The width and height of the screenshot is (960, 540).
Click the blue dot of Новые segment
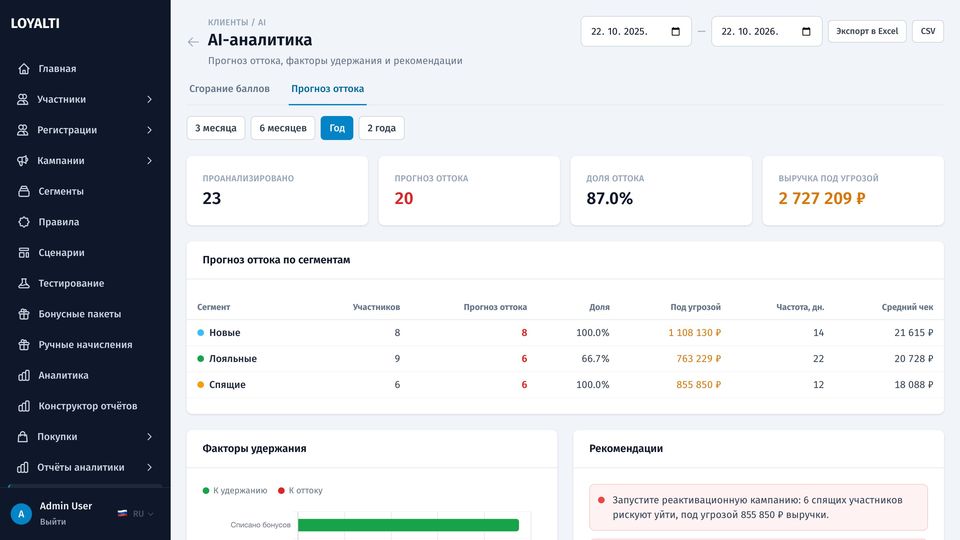[x=200, y=332]
